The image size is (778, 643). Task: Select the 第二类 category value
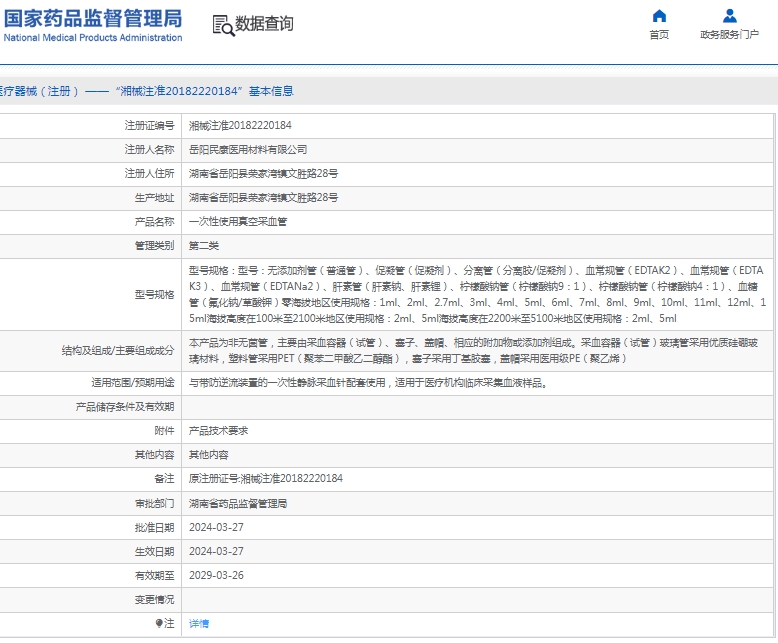coord(203,246)
